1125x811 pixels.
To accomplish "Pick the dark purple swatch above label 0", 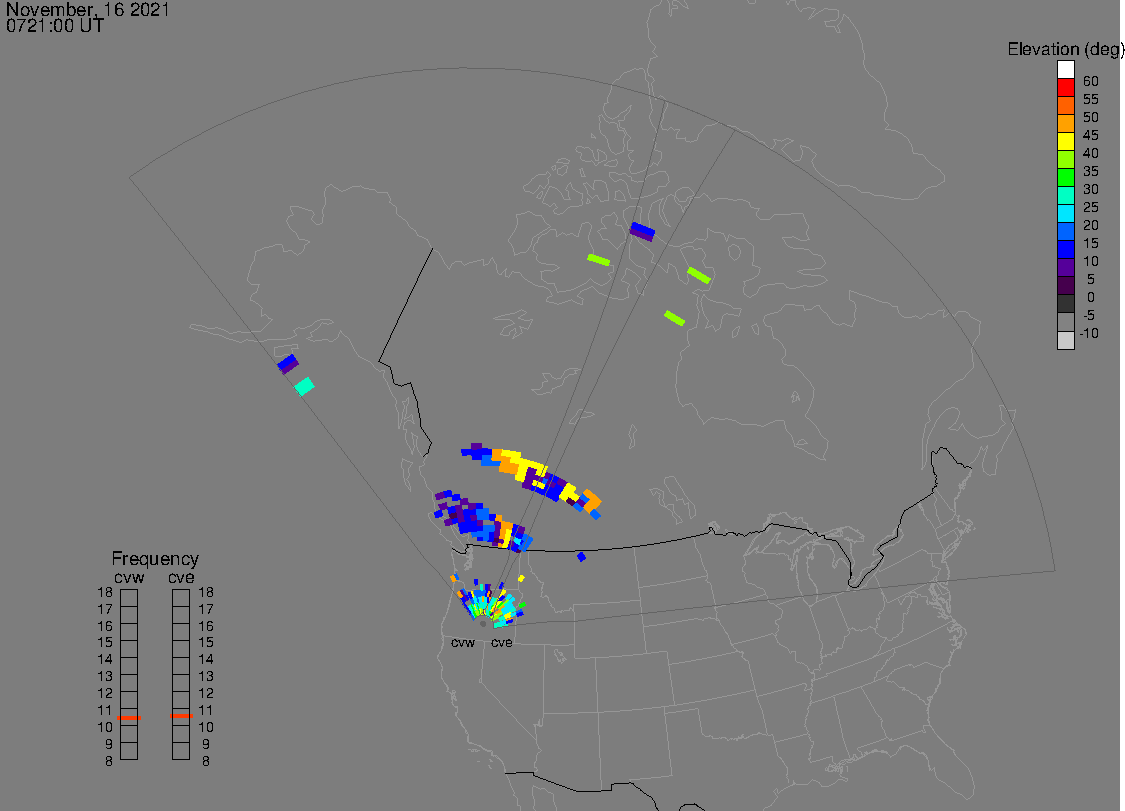I will [x=1065, y=286].
